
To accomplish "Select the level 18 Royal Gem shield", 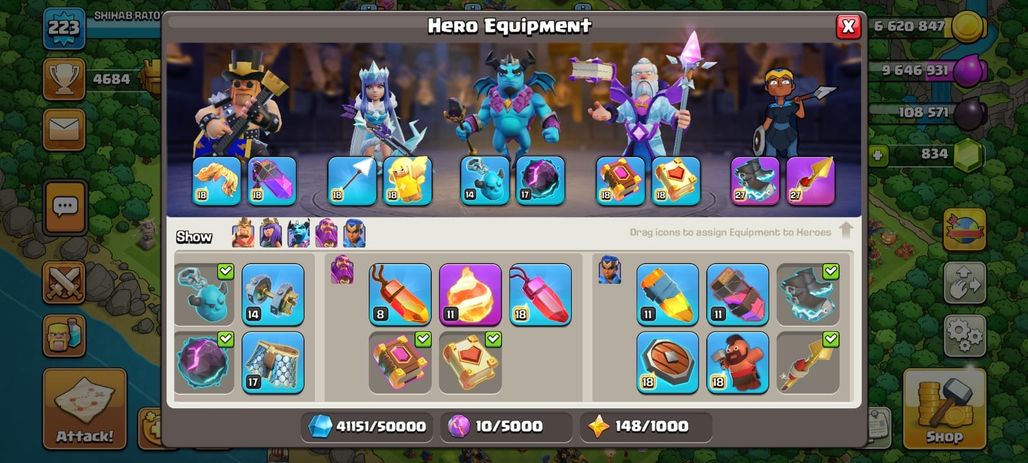I will click(x=667, y=363).
